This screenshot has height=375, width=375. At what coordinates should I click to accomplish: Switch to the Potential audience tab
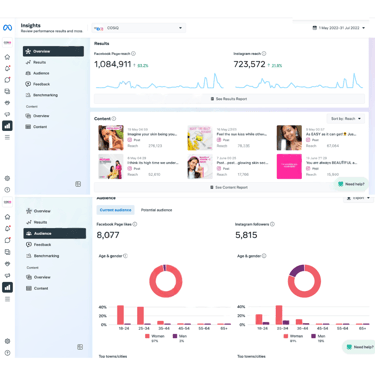tap(157, 210)
